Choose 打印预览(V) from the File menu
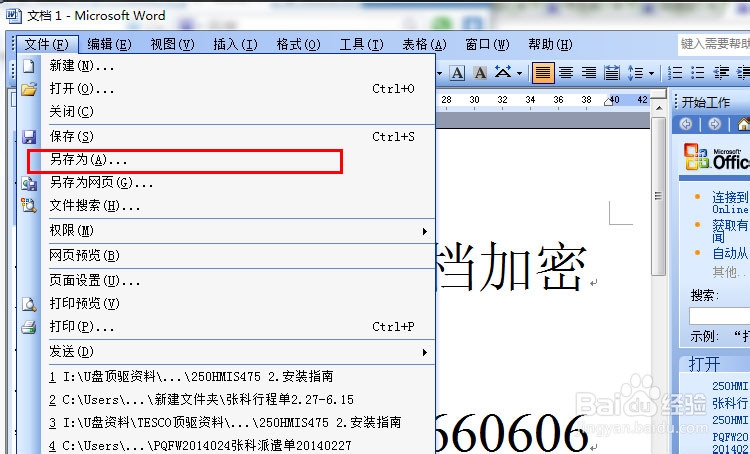The image size is (750, 454). (x=226, y=303)
